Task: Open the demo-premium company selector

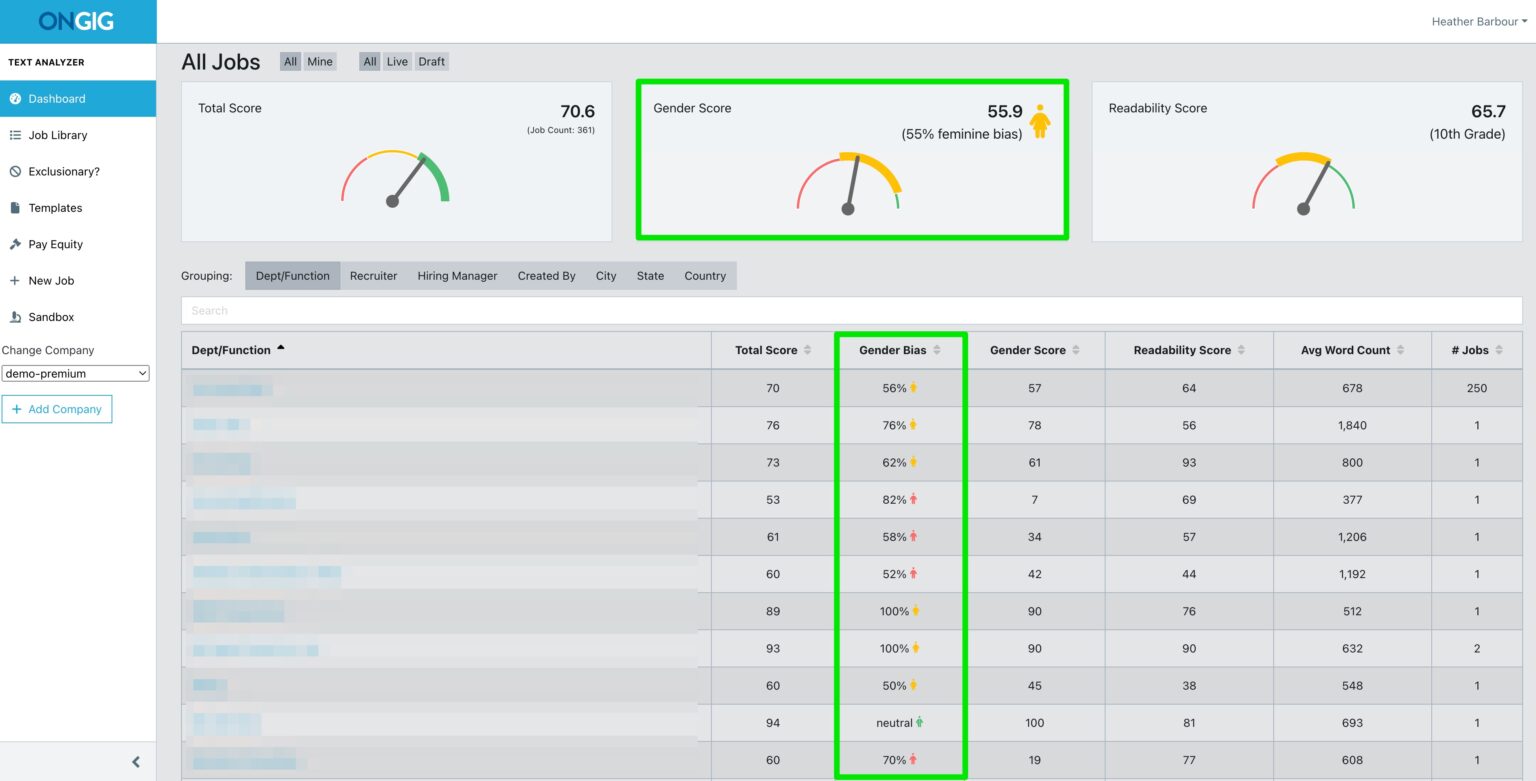Action: click(75, 373)
